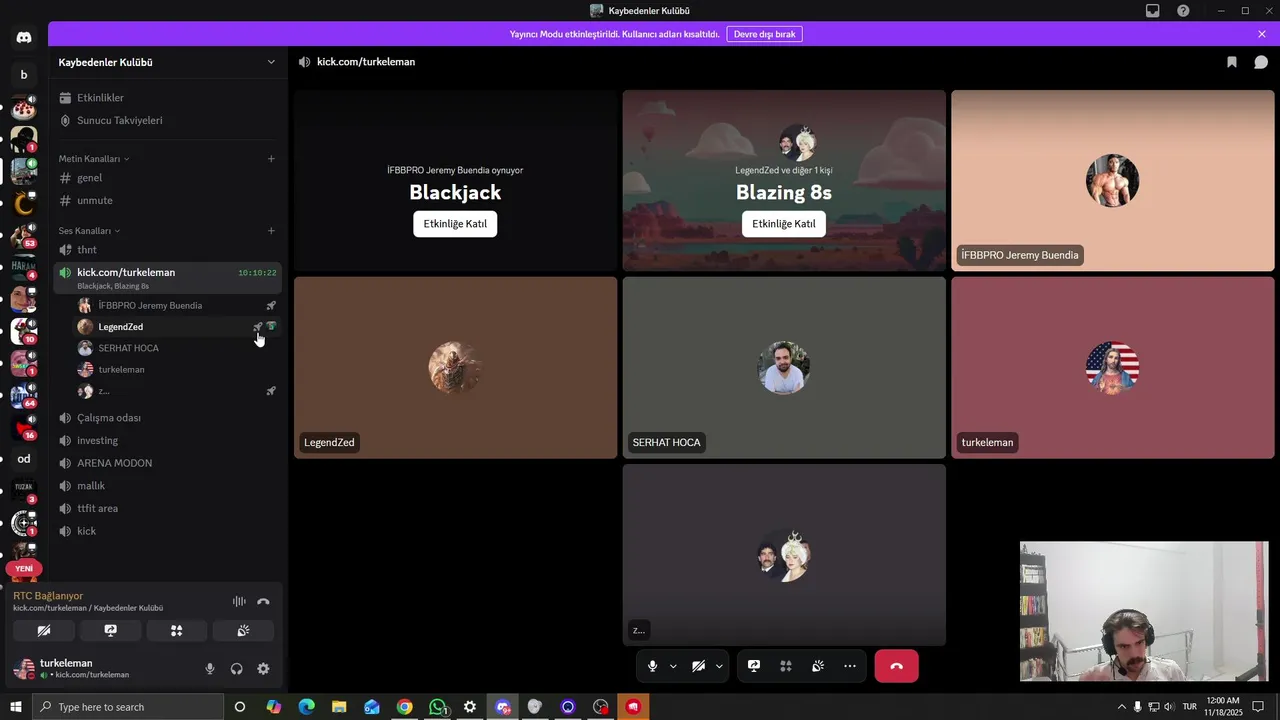Join the Çalışma odası voice channel
The width and height of the screenshot is (1280, 720).
[x=167, y=418]
